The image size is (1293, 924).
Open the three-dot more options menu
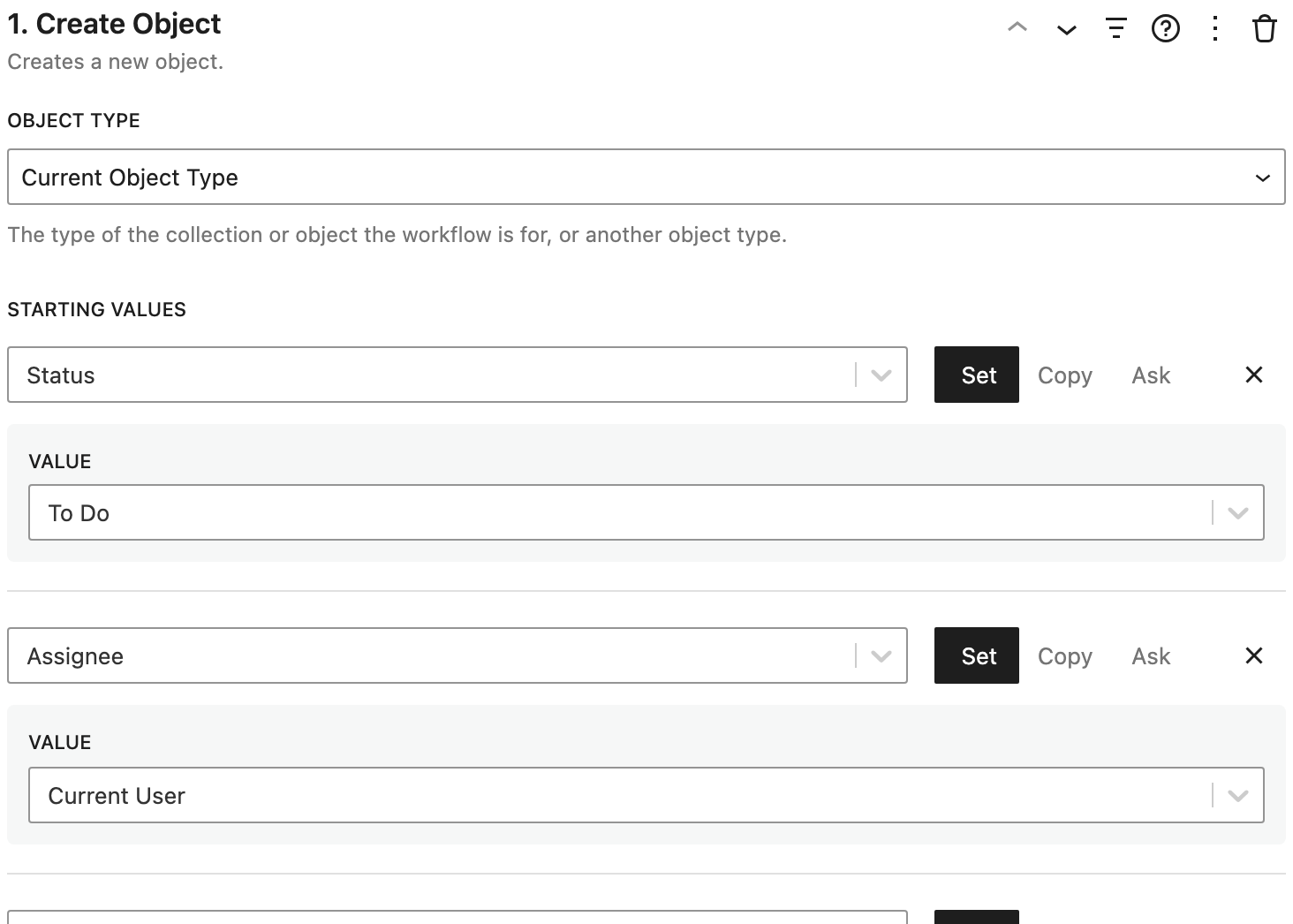click(x=1215, y=29)
